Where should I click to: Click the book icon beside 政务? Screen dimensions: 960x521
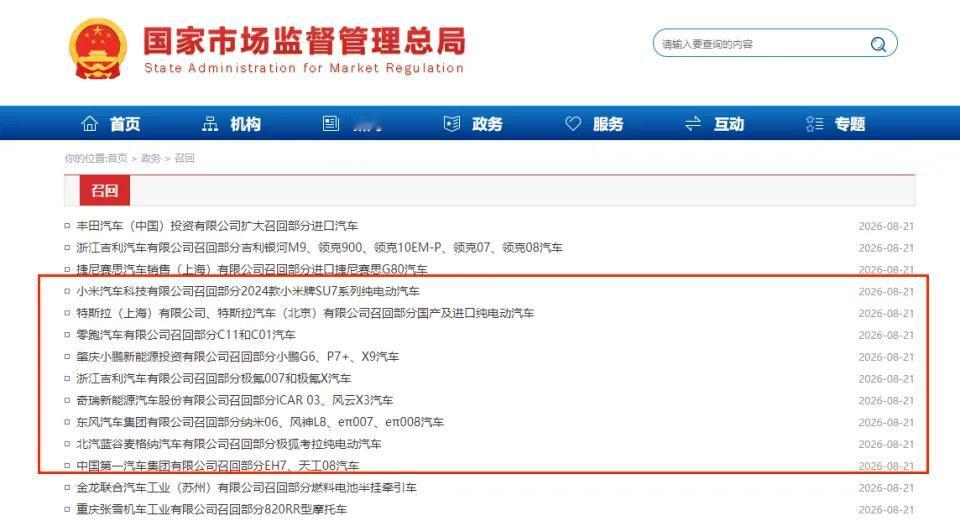pos(452,124)
